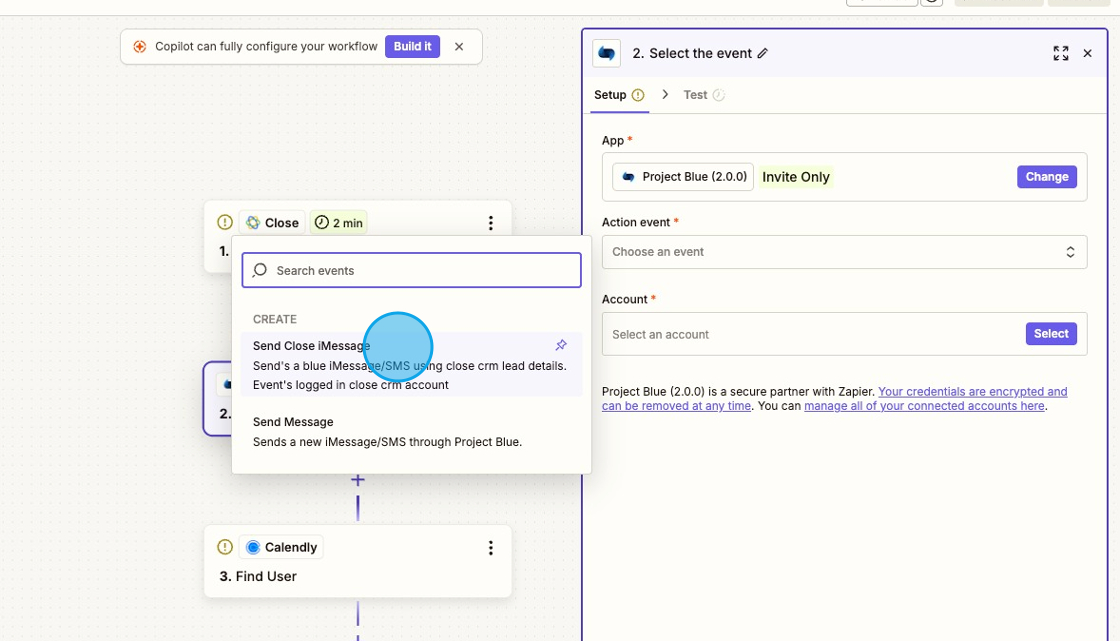
Task: Open the Choose an event dropdown
Action: point(845,251)
